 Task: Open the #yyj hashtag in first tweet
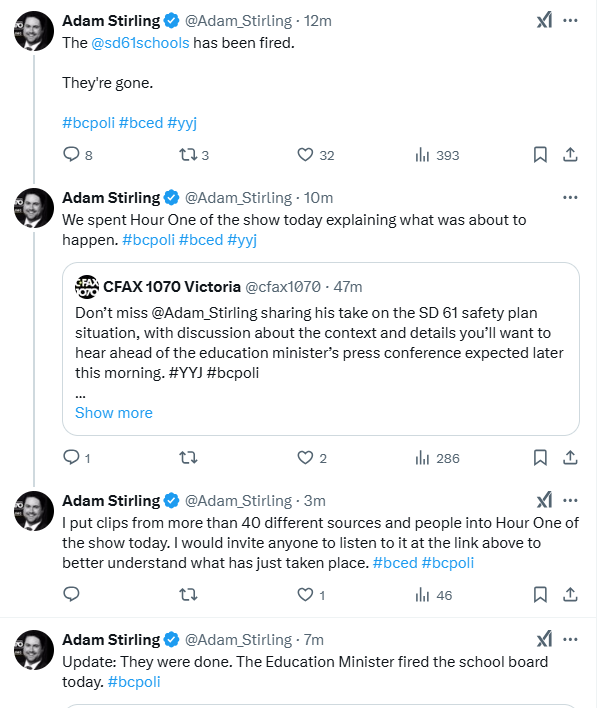coord(182,123)
